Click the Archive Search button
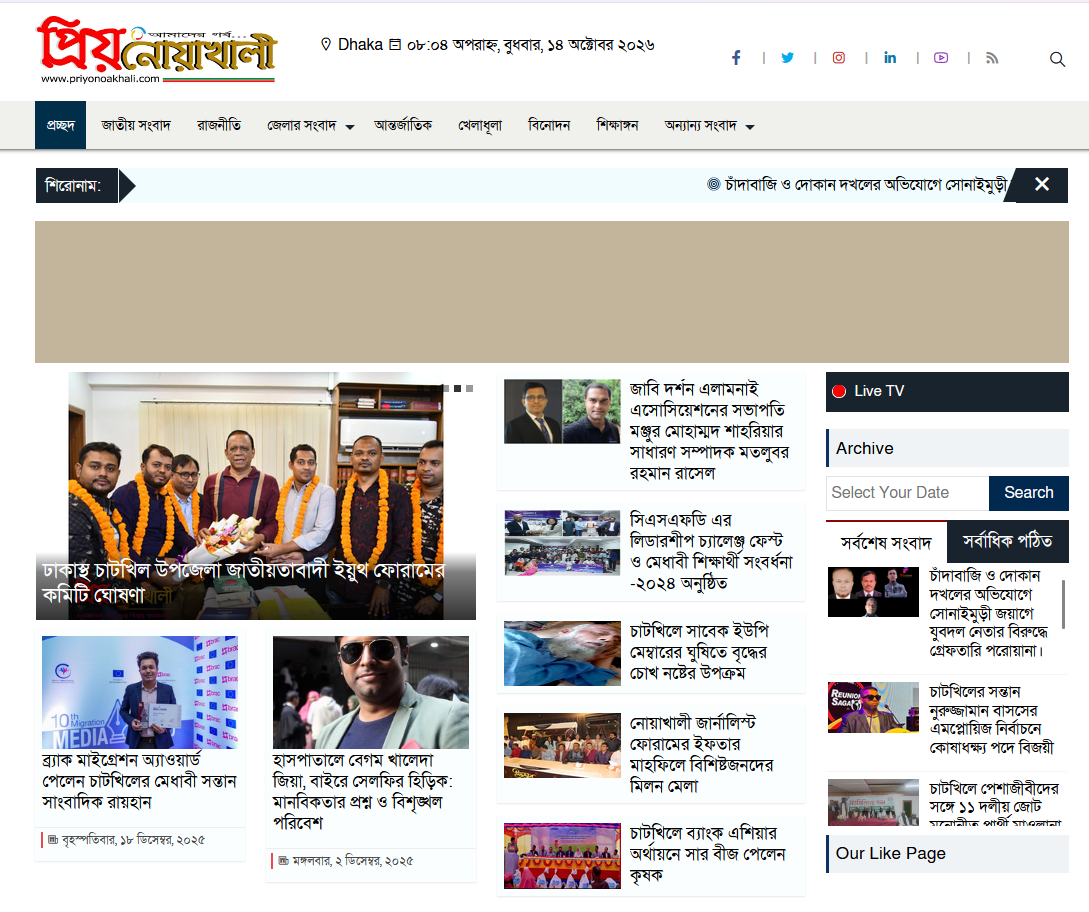The image size is (1089, 912). [1029, 493]
